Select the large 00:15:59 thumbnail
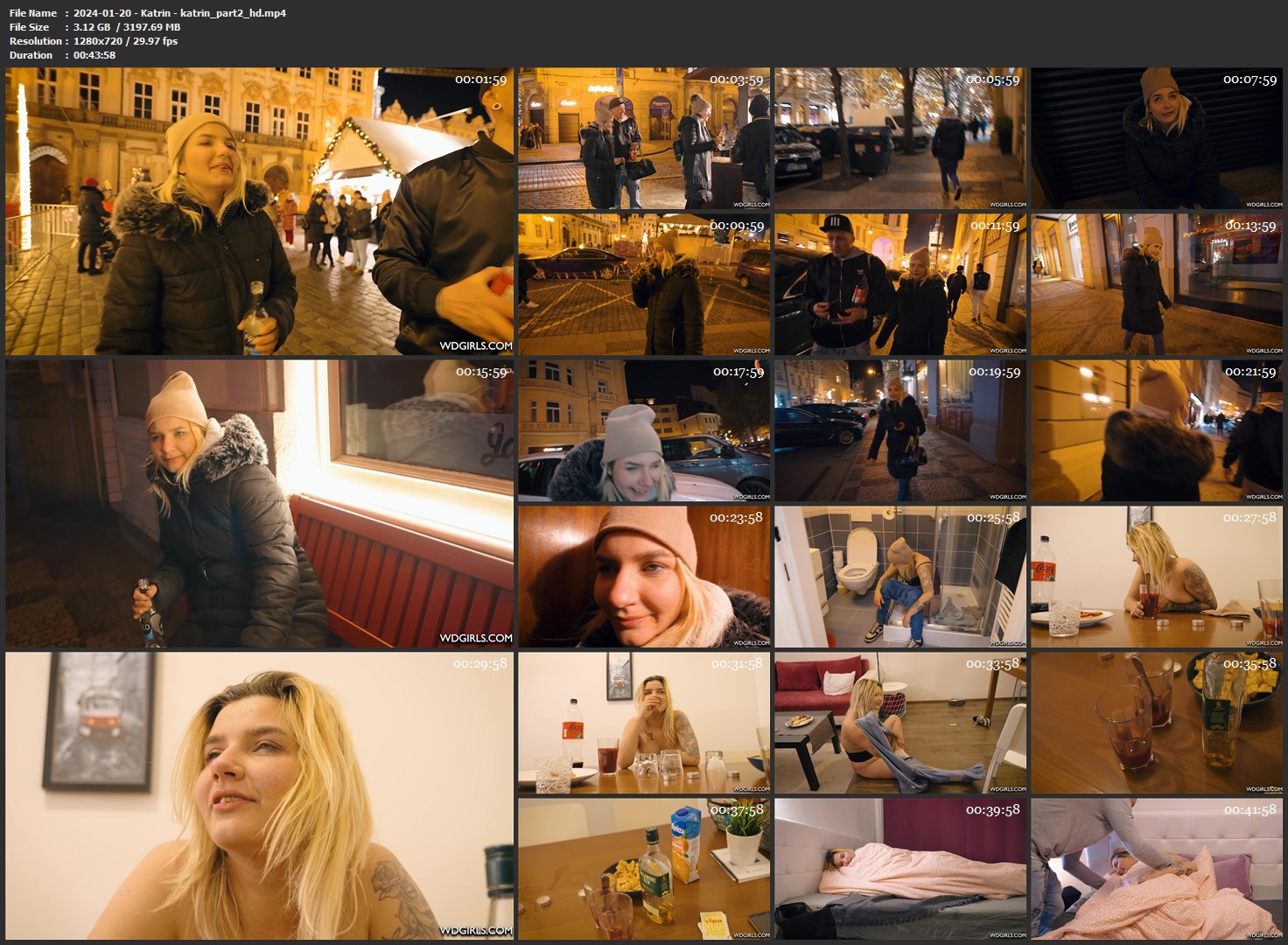Image resolution: width=1288 pixels, height=945 pixels. click(260, 503)
